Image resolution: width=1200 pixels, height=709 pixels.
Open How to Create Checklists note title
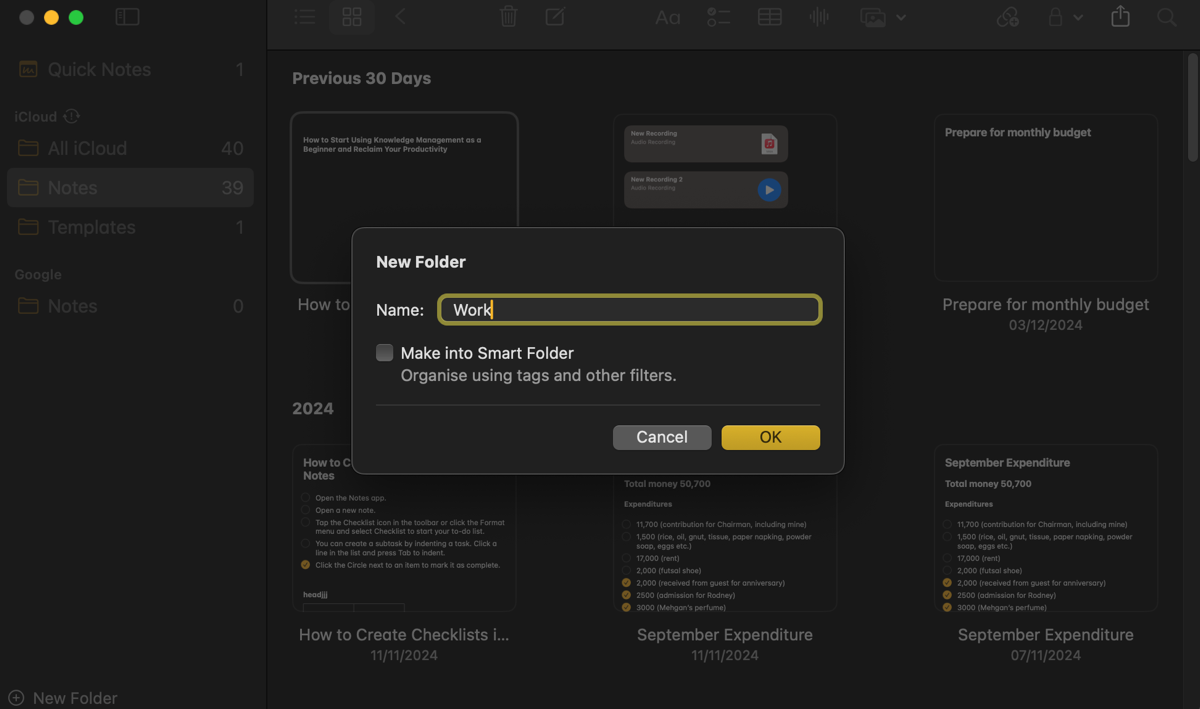pyautogui.click(x=404, y=634)
